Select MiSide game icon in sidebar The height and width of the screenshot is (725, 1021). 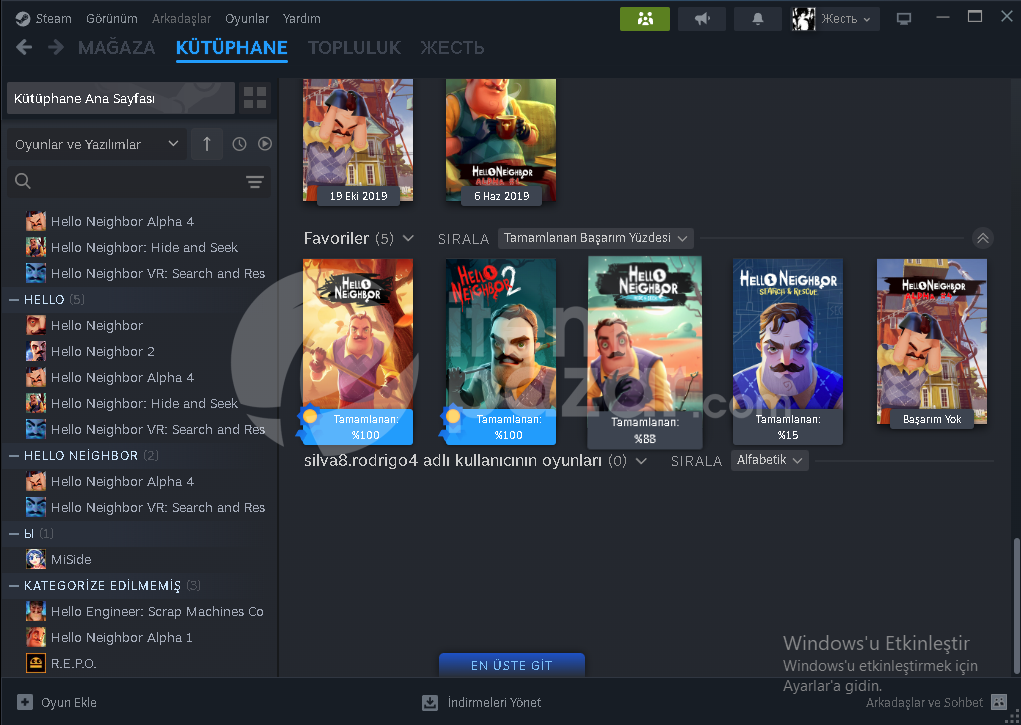(36, 559)
